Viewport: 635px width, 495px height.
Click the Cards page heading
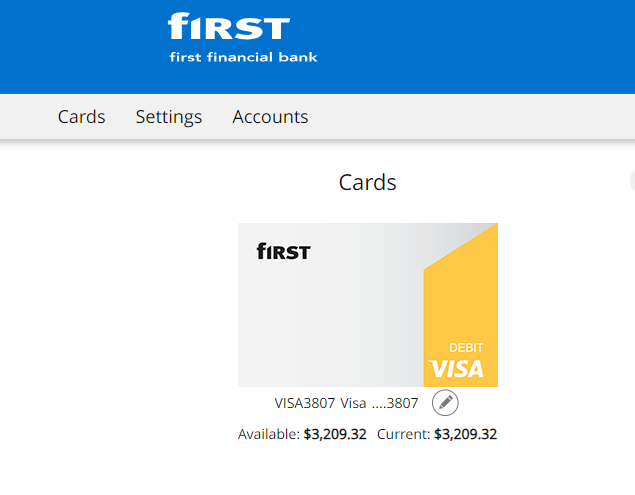click(367, 182)
